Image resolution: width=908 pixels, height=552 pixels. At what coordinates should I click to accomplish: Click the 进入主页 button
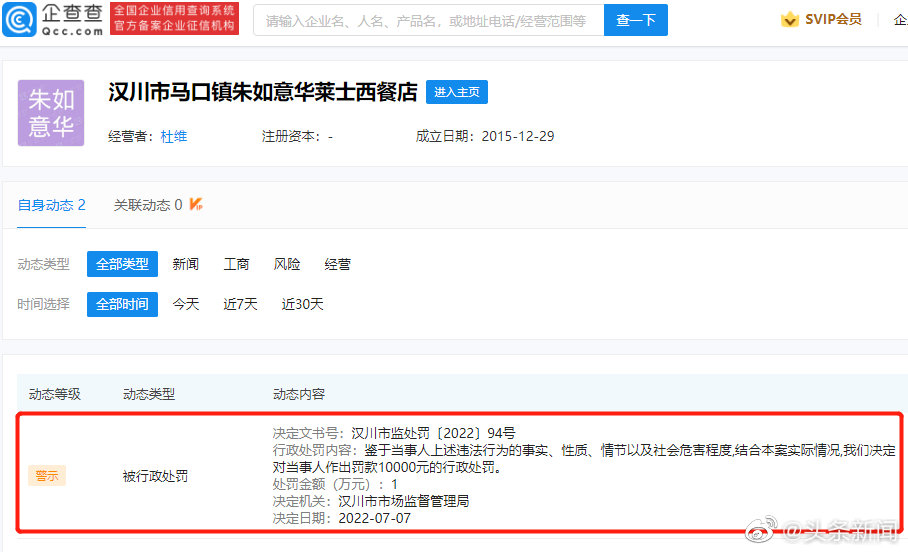click(x=456, y=92)
